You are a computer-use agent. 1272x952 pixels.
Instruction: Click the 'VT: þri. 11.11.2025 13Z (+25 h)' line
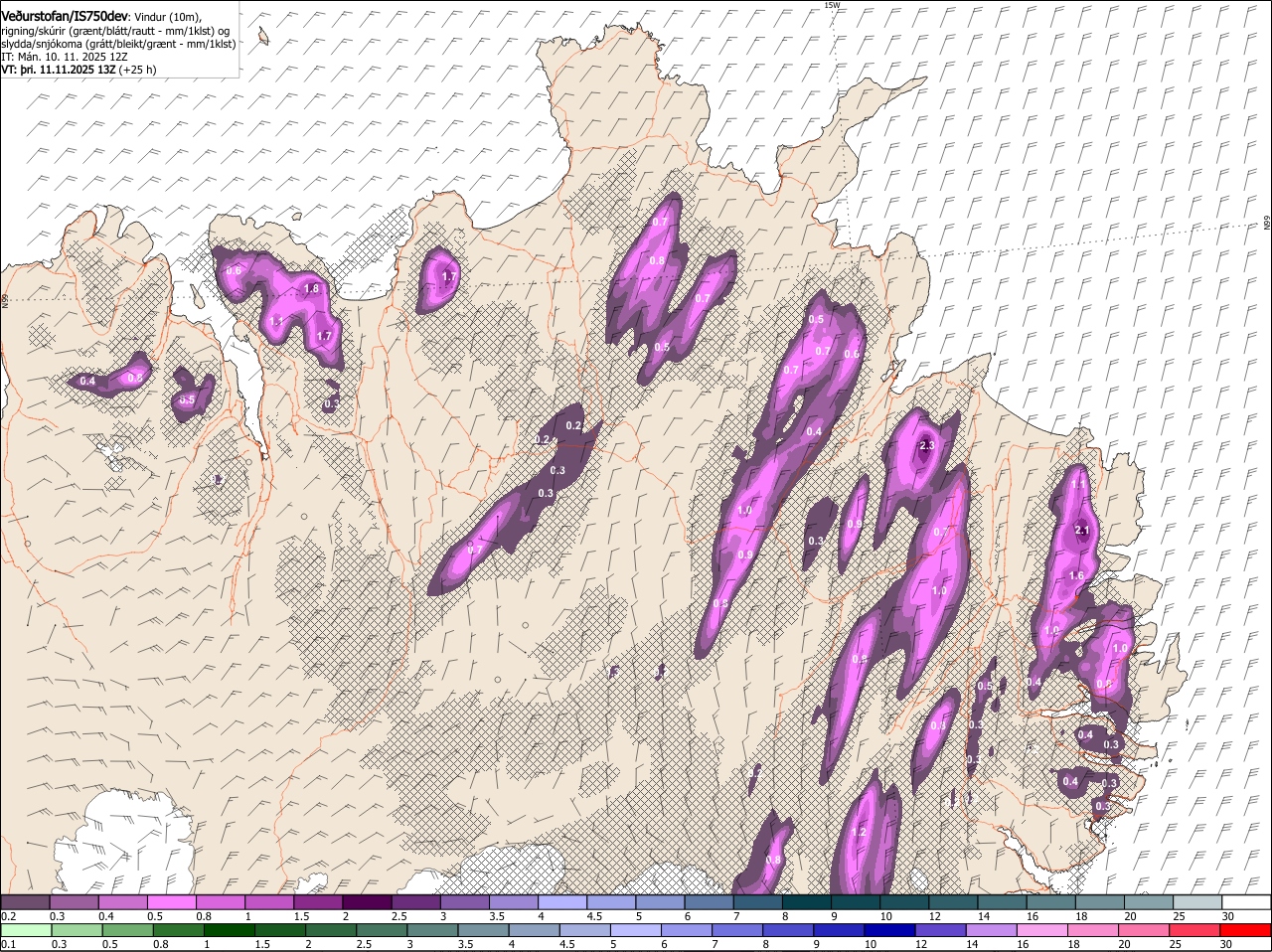click(79, 70)
